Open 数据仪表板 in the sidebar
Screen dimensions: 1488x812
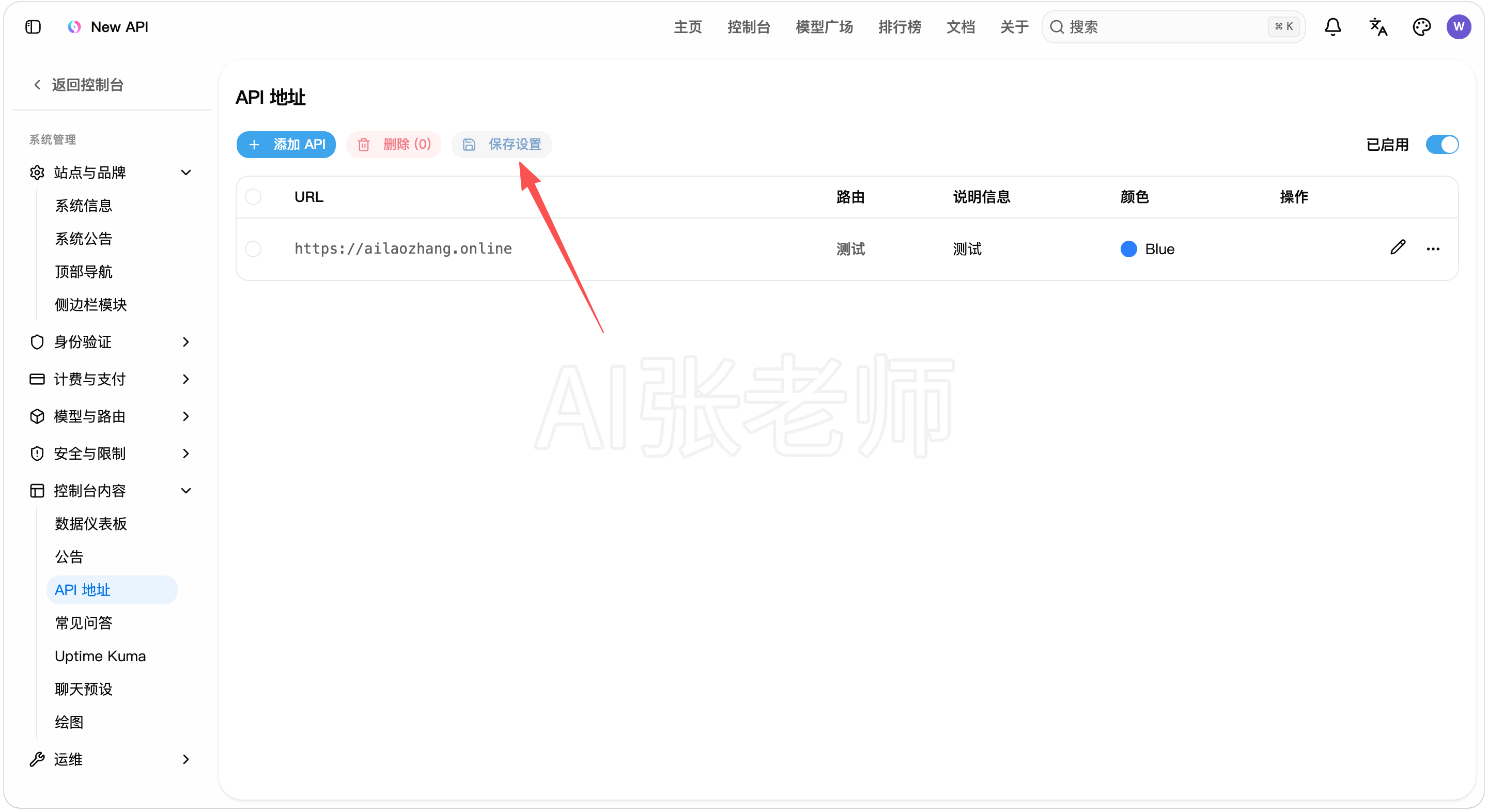click(91, 524)
